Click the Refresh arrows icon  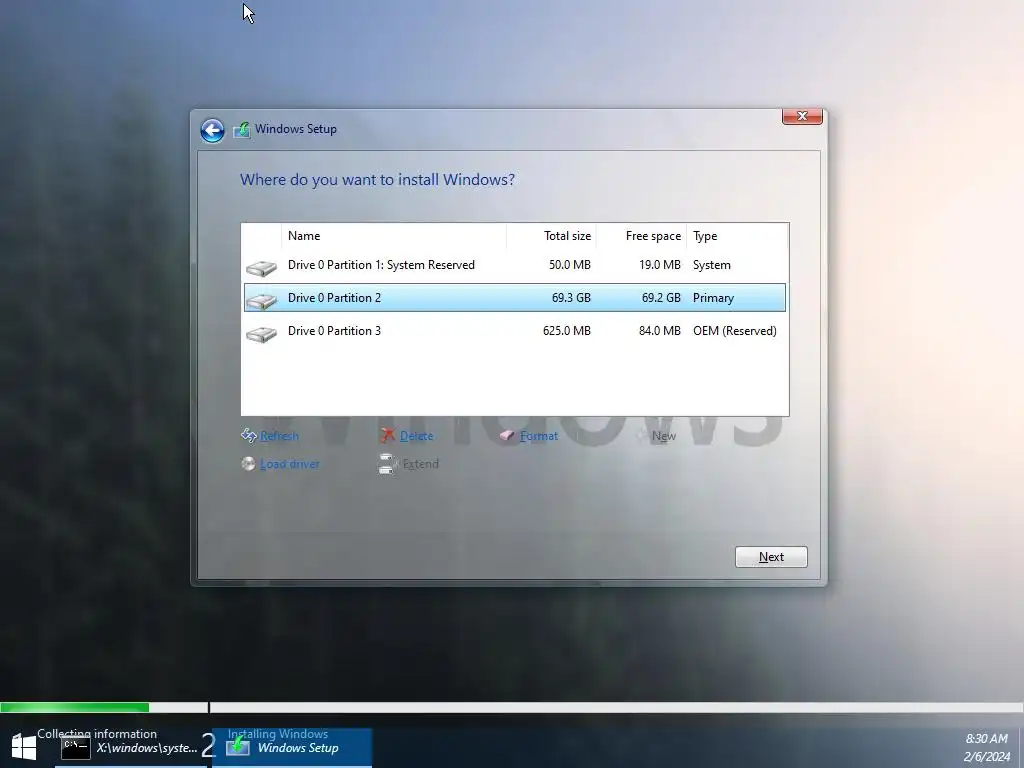coord(249,435)
